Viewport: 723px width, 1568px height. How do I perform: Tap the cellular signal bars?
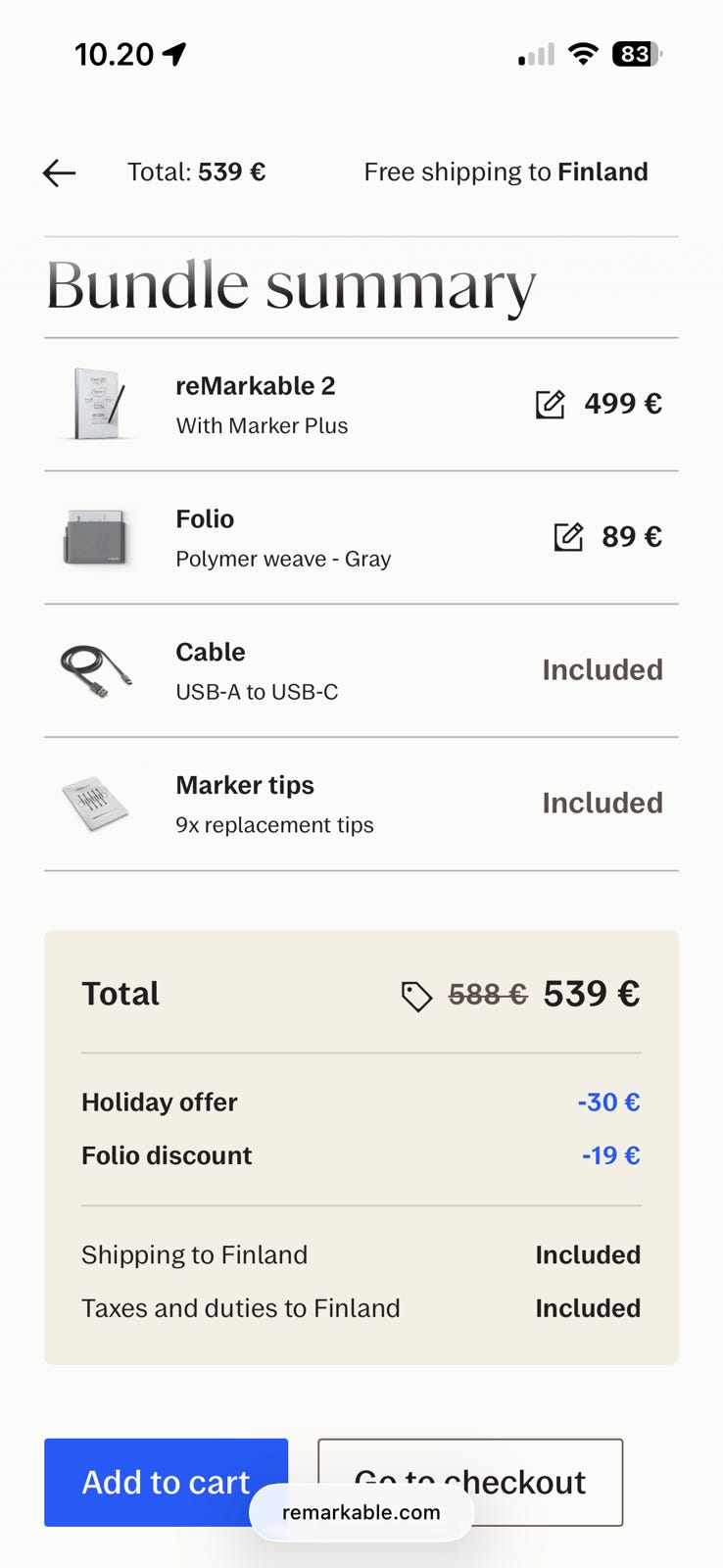pos(536,55)
